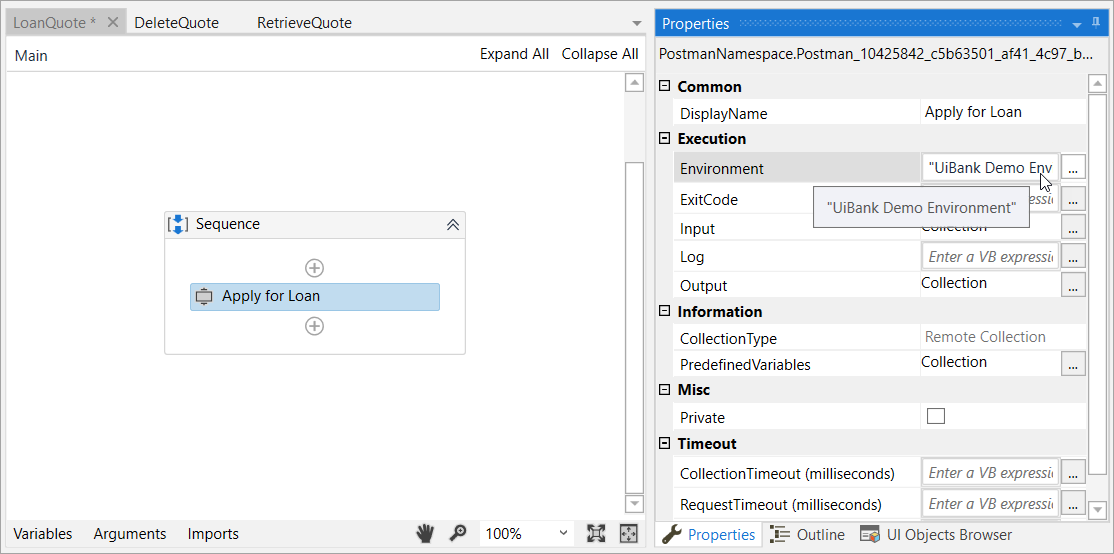1114x554 pixels.
Task: Open the Environment ellipsis editor button
Action: coord(1073,168)
